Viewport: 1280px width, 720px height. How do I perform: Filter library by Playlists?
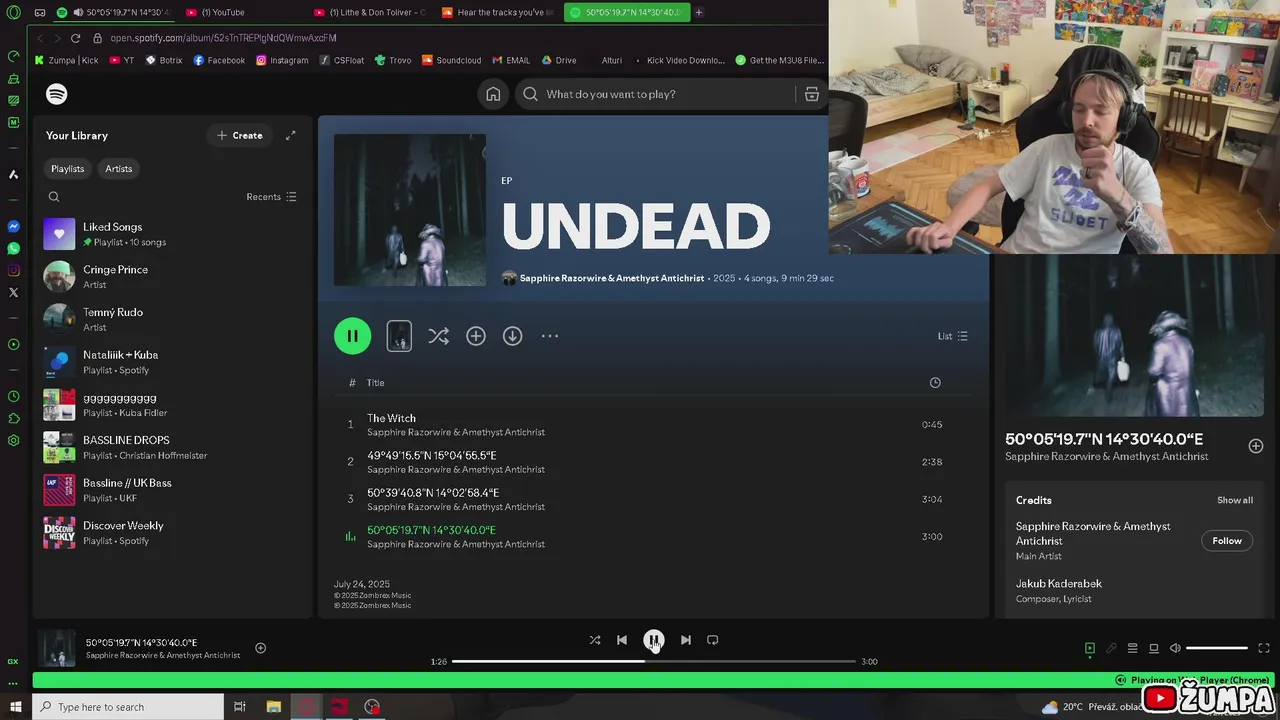click(68, 169)
